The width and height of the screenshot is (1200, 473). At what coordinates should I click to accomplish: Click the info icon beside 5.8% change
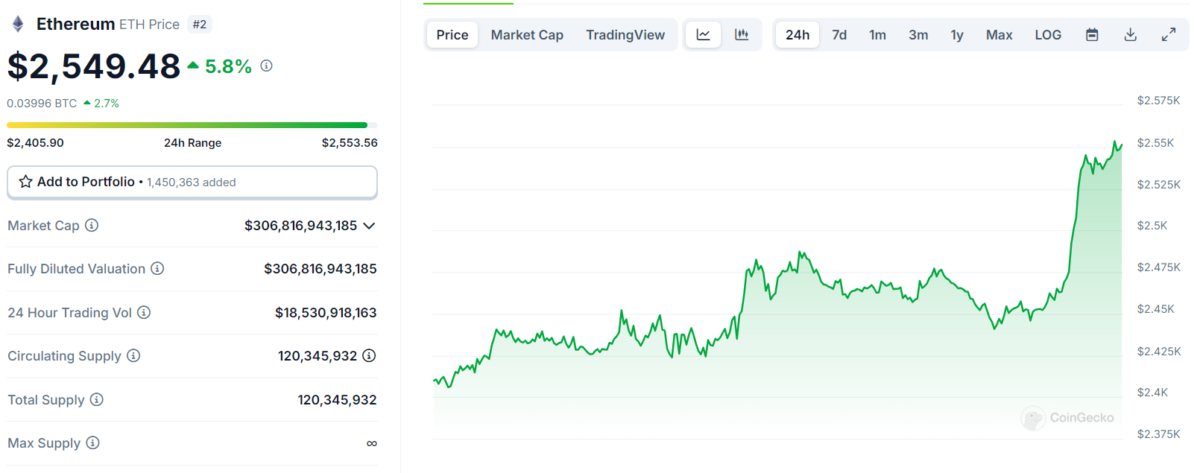(266, 66)
